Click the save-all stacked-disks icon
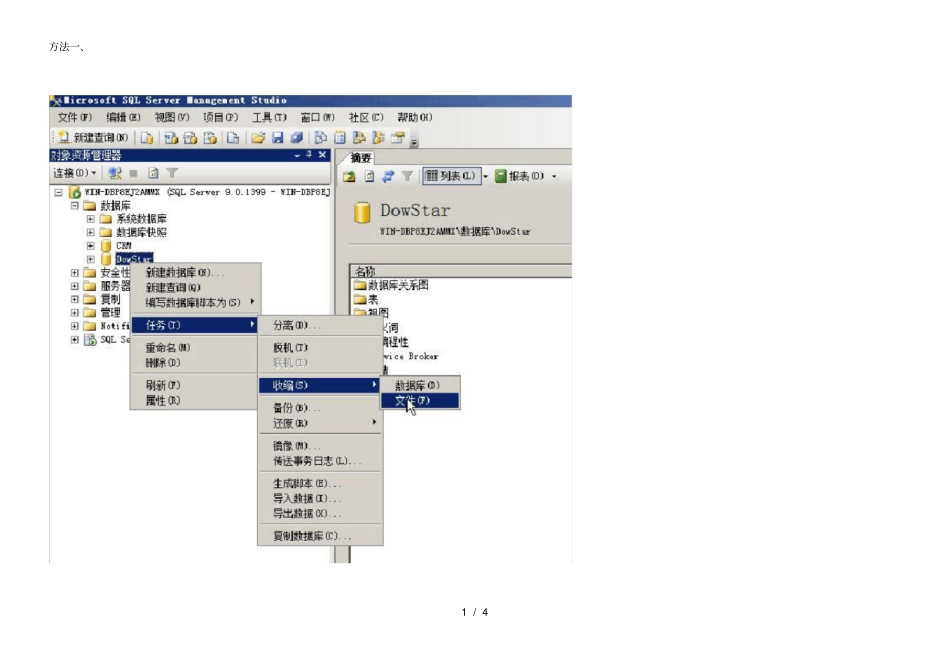 pos(296,138)
